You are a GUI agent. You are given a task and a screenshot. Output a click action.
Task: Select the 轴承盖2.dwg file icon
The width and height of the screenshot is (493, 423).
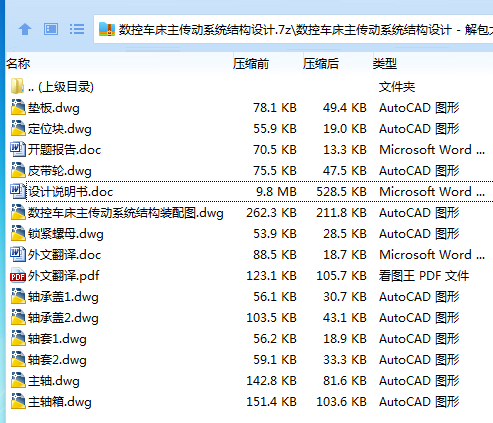tap(18, 317)
